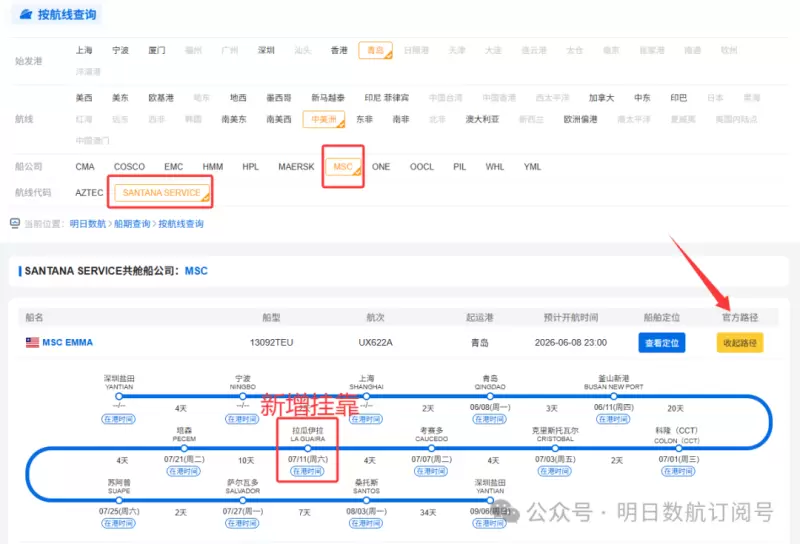The image size is (800, 544).
Task: Pick the 墨西哥 route filter
Action: pos(279,97)
